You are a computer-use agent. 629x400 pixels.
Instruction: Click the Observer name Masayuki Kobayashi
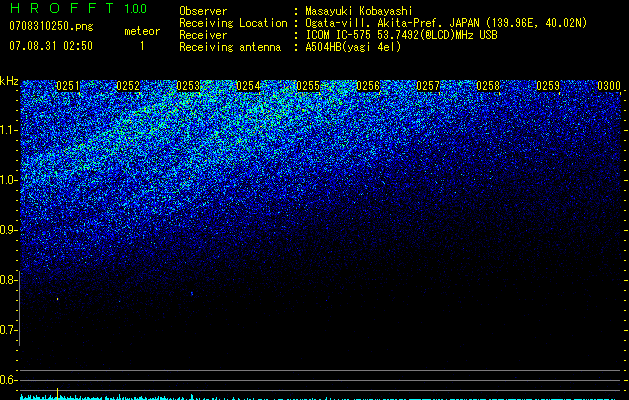click(x=359, y=11)
